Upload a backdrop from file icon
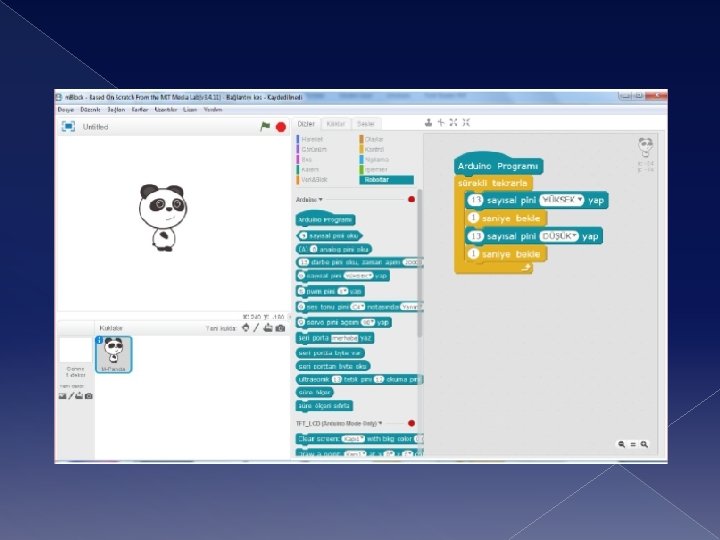The image size is (720, 540). click(79, 396)
